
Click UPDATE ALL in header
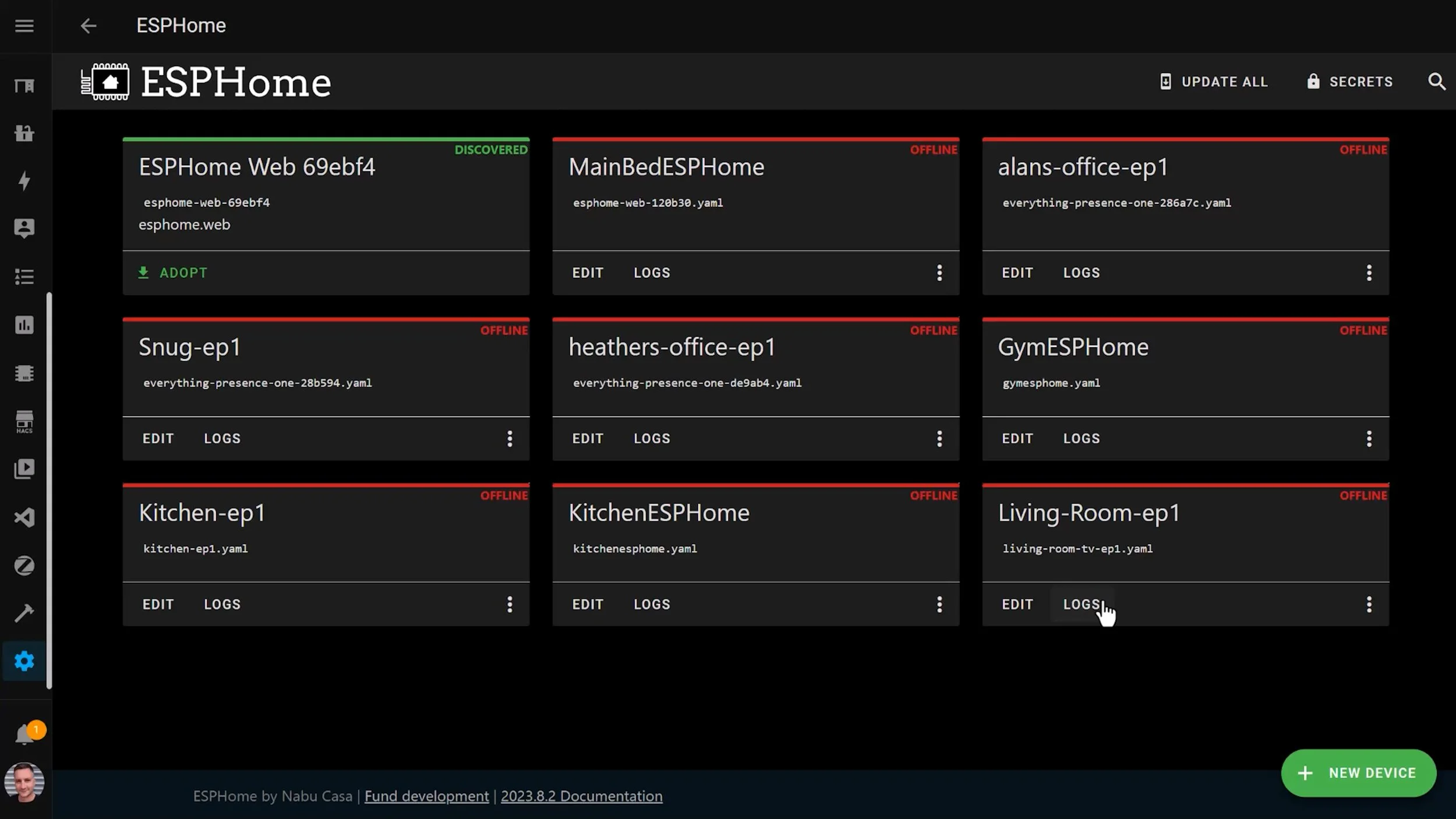point(1214,82)
